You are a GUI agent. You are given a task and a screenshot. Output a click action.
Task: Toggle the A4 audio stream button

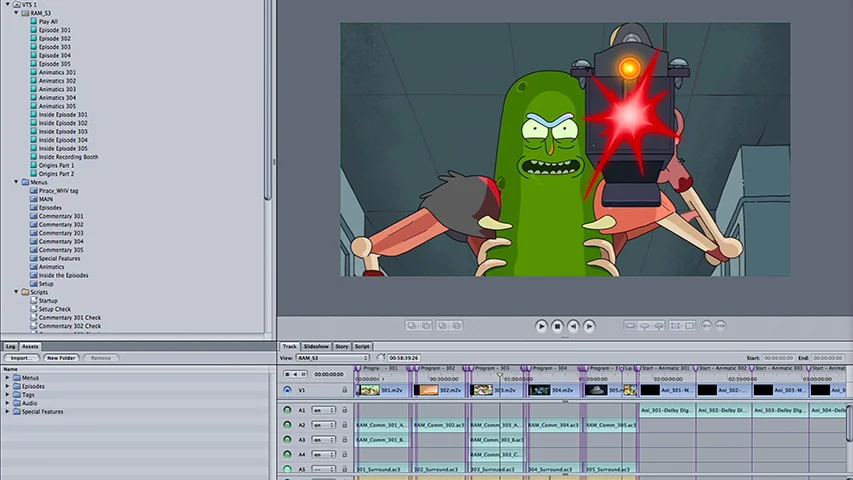(287, 454)
